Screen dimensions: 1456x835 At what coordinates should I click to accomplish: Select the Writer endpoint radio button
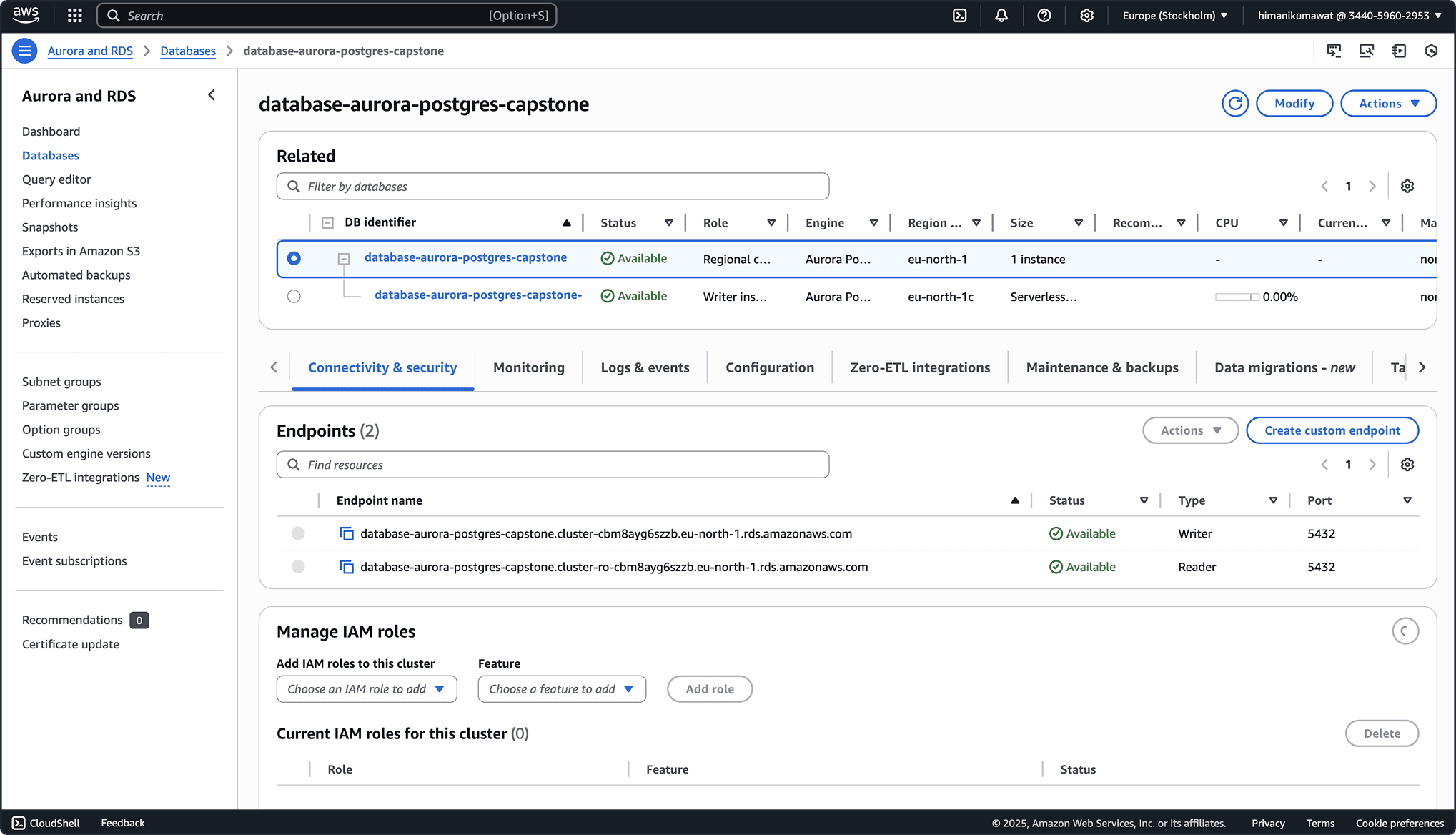298,533
